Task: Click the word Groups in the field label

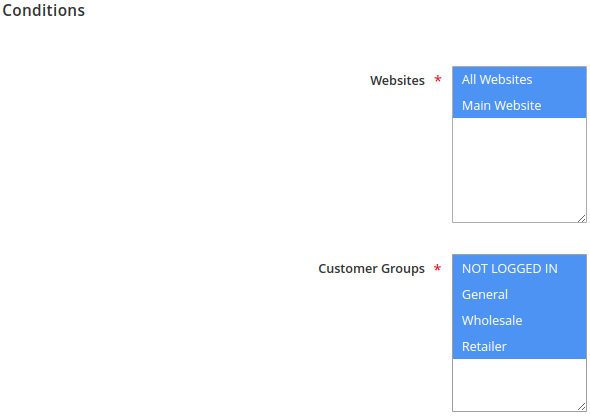Action: 403,269
